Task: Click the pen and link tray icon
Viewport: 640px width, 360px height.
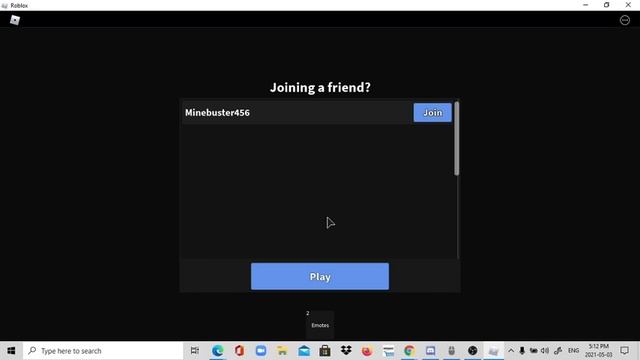Action: coord(558,351)
